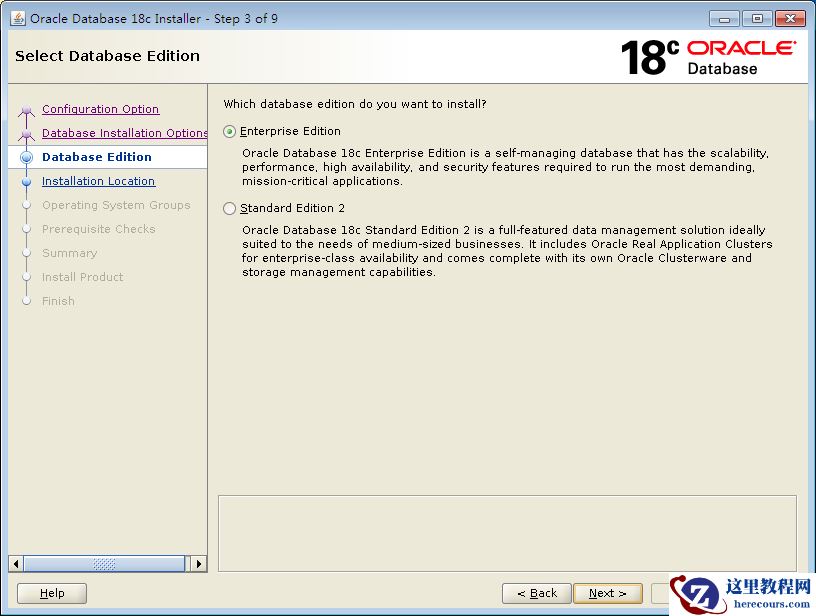The height and width of the screenshot is (616, 816).
Task: Click the Standard Edition 2 description paragraph
Action: point(507,251)
